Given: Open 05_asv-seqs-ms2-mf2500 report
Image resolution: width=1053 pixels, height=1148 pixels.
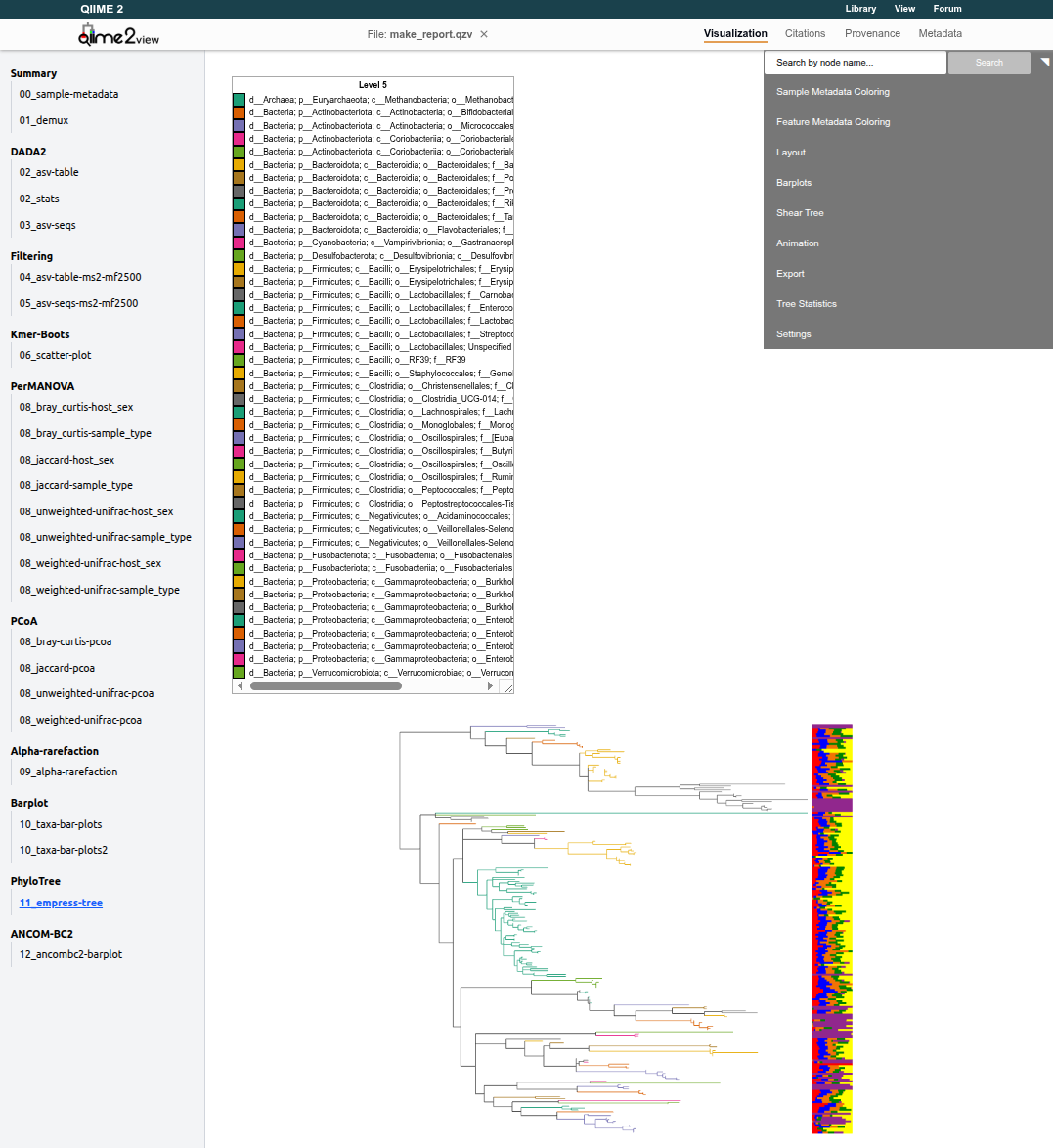Looking at the screenshot, I should pyautogui.click(x=78, y=304).
